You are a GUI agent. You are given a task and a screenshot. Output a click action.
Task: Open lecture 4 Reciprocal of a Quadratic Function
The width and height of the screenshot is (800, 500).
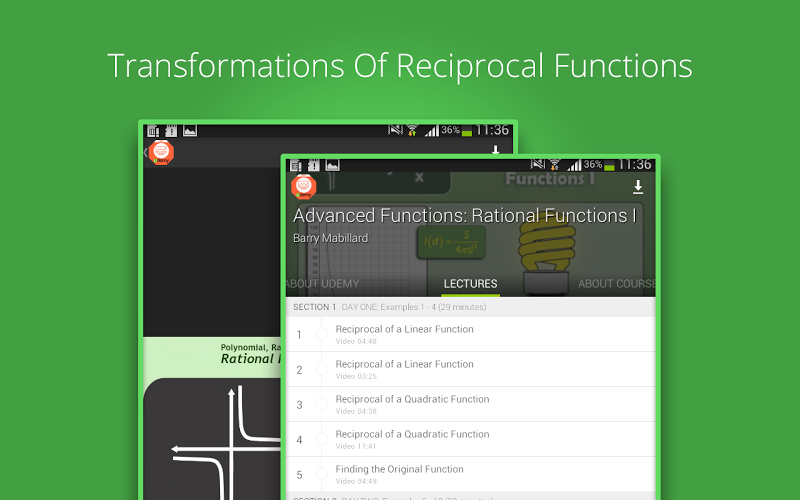(470, 439)
